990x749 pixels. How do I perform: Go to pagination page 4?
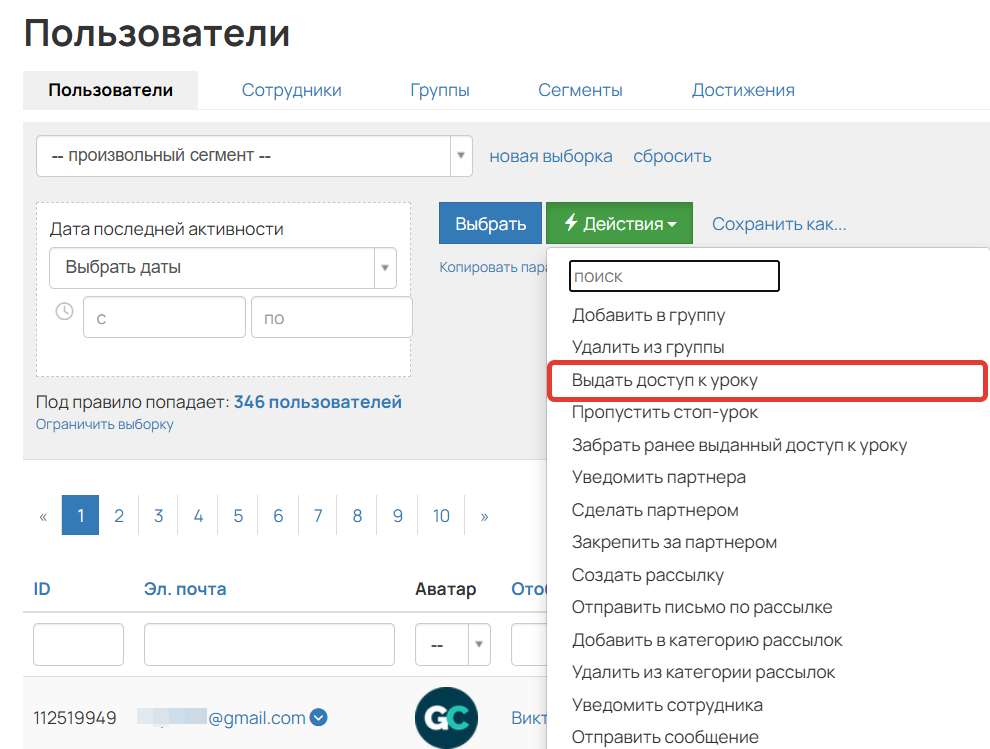198,516
